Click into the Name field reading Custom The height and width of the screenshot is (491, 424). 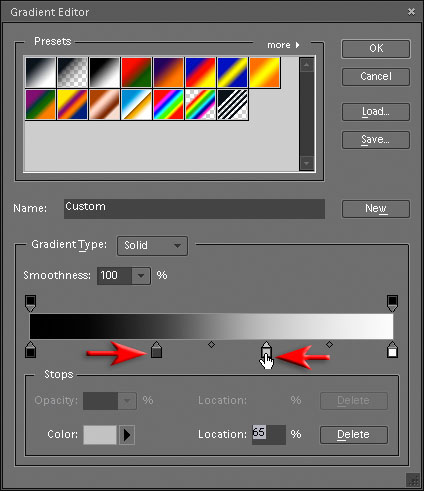pyautogui.click(x=194, y=209)
